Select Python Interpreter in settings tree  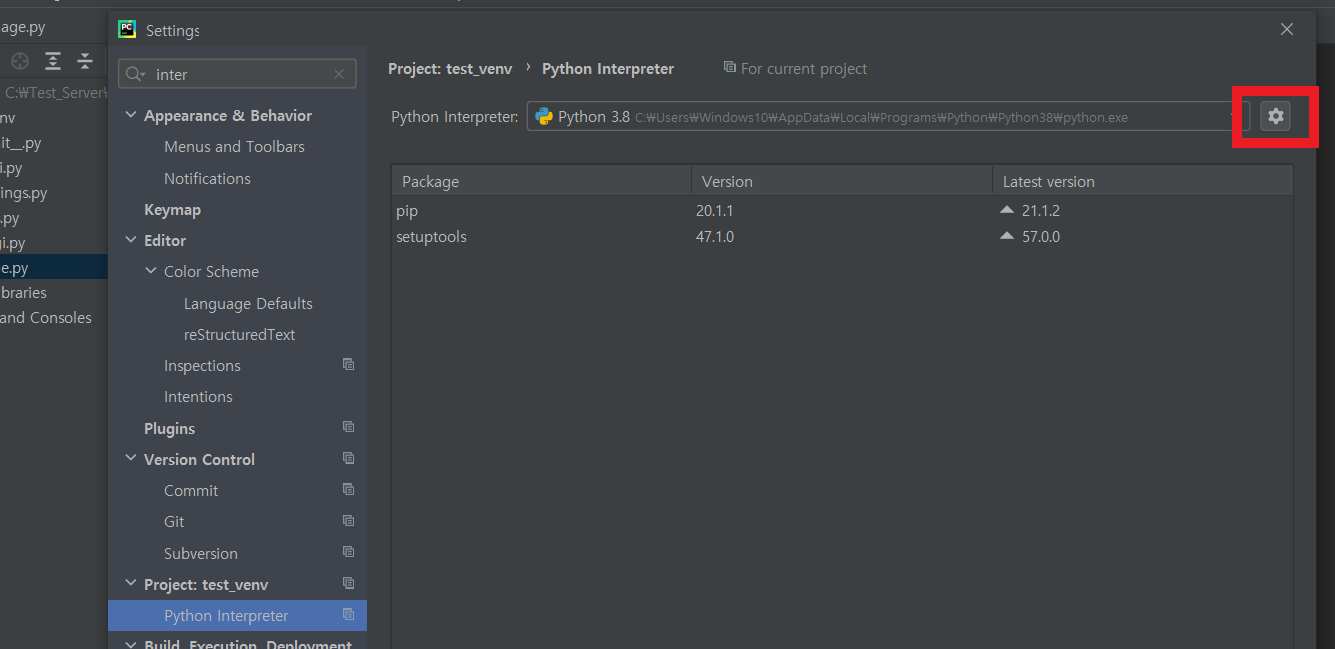coord(237,615)
